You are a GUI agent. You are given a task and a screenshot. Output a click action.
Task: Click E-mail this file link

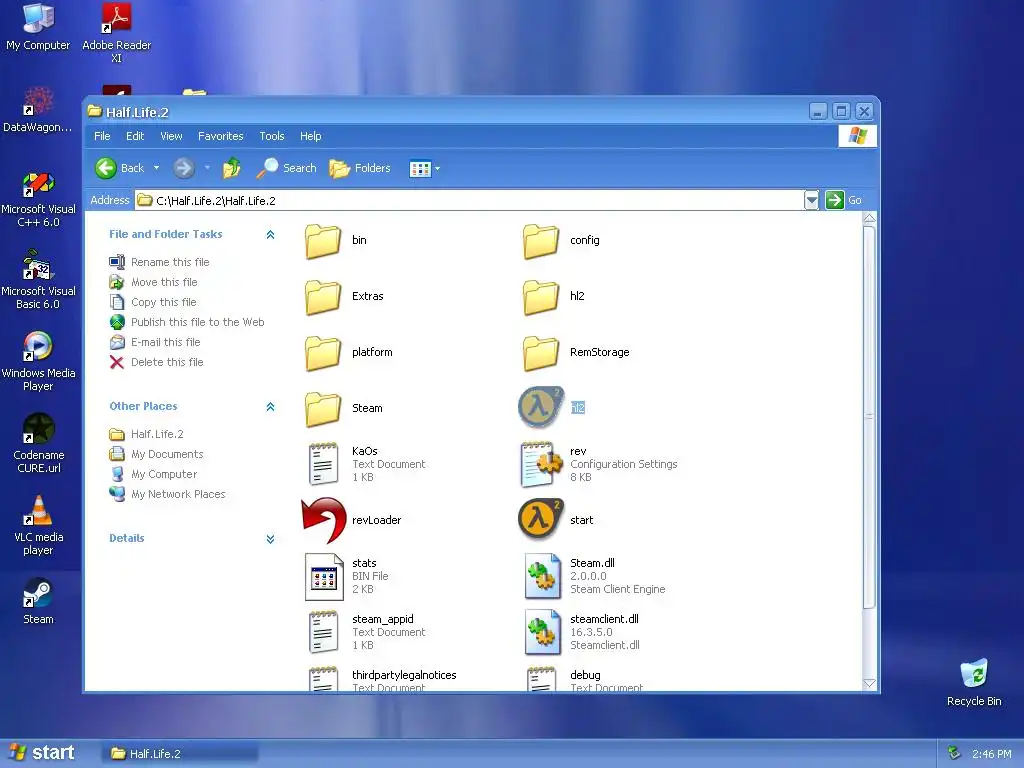click(165, 343)
